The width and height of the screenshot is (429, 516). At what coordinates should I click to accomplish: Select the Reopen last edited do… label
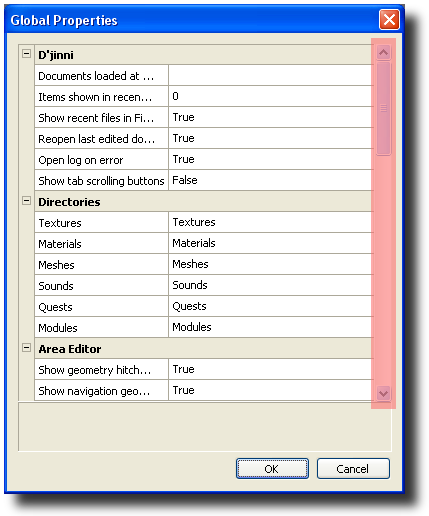click(x=101, y=138)
